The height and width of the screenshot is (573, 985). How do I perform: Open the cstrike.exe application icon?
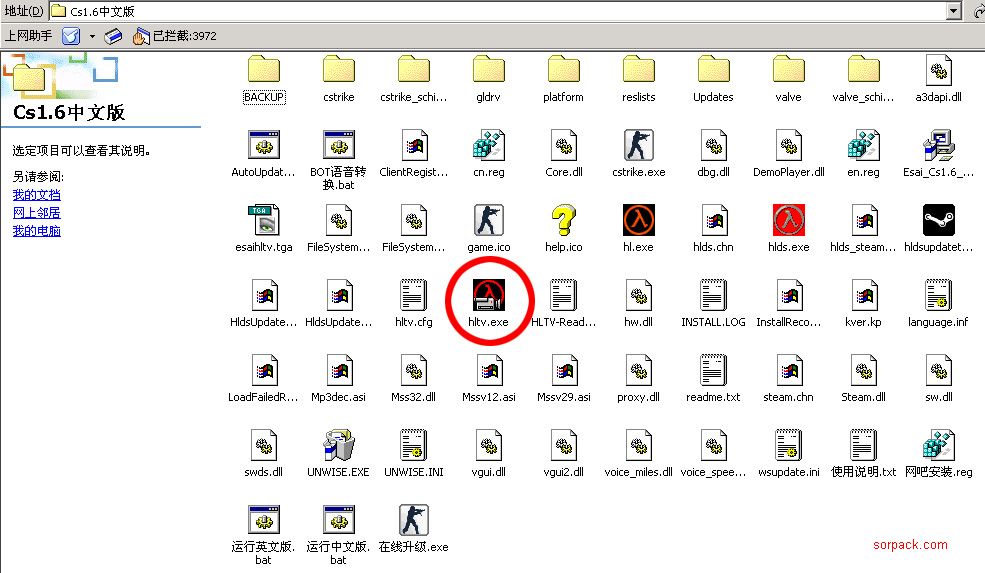(x=639, y=146)
